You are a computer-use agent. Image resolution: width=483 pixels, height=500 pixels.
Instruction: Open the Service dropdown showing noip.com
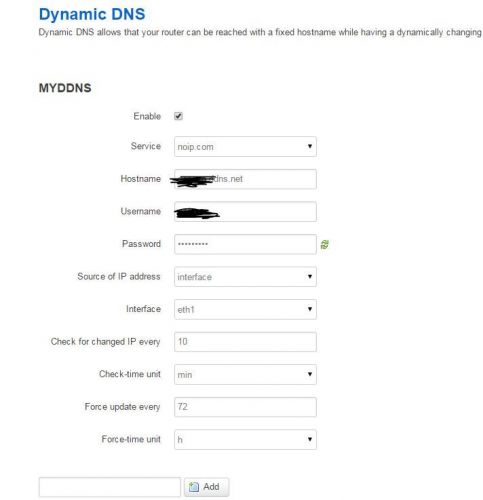245,146
